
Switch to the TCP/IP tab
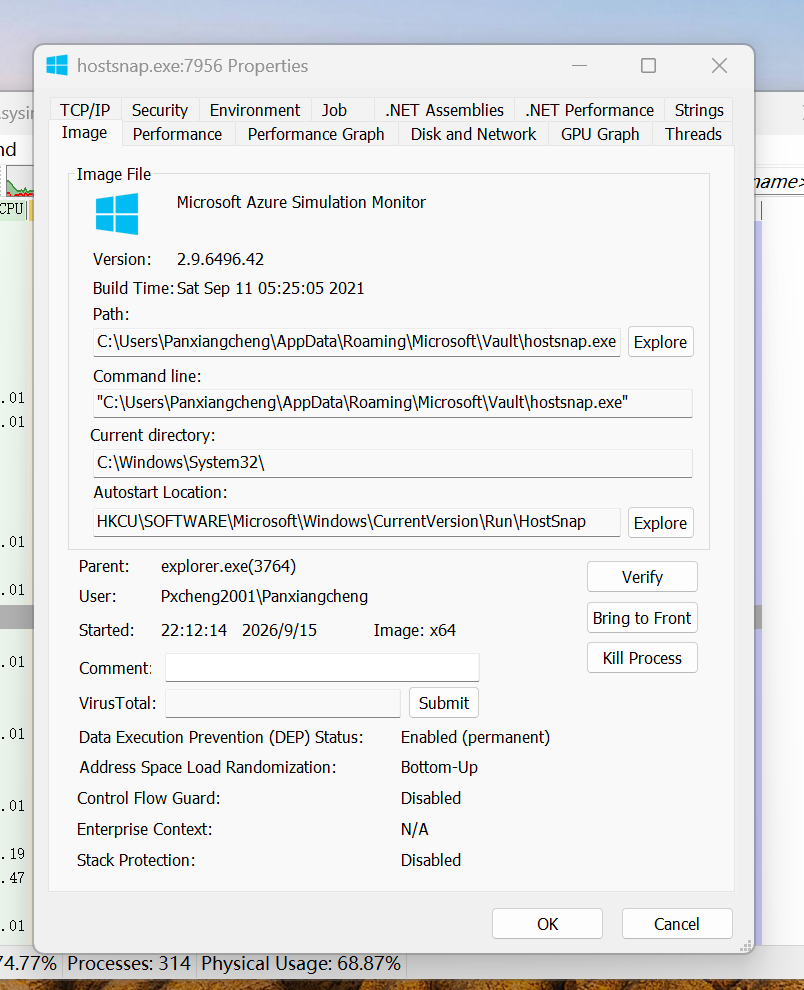85,110
